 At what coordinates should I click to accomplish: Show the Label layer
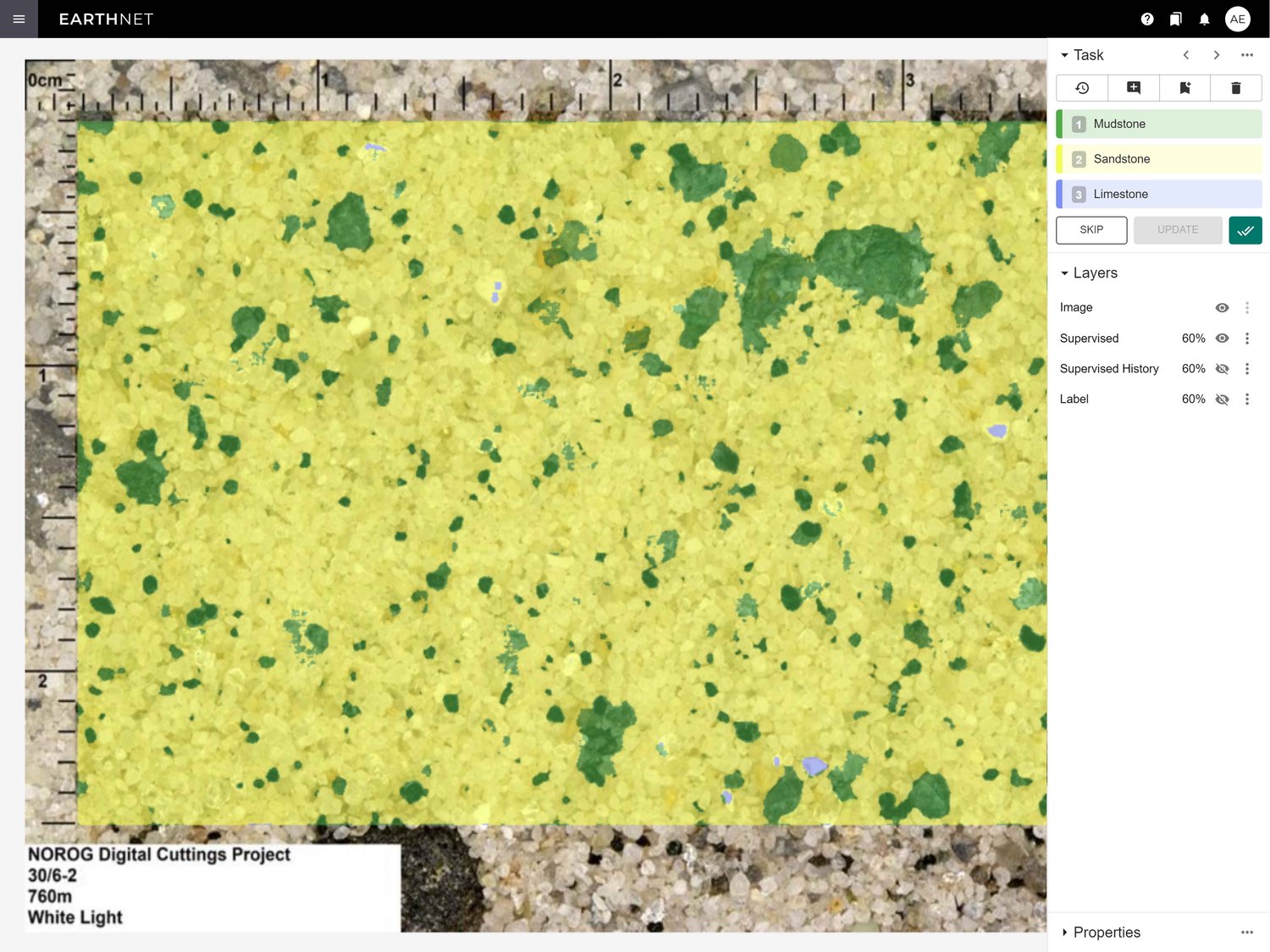coord(1222,399)
